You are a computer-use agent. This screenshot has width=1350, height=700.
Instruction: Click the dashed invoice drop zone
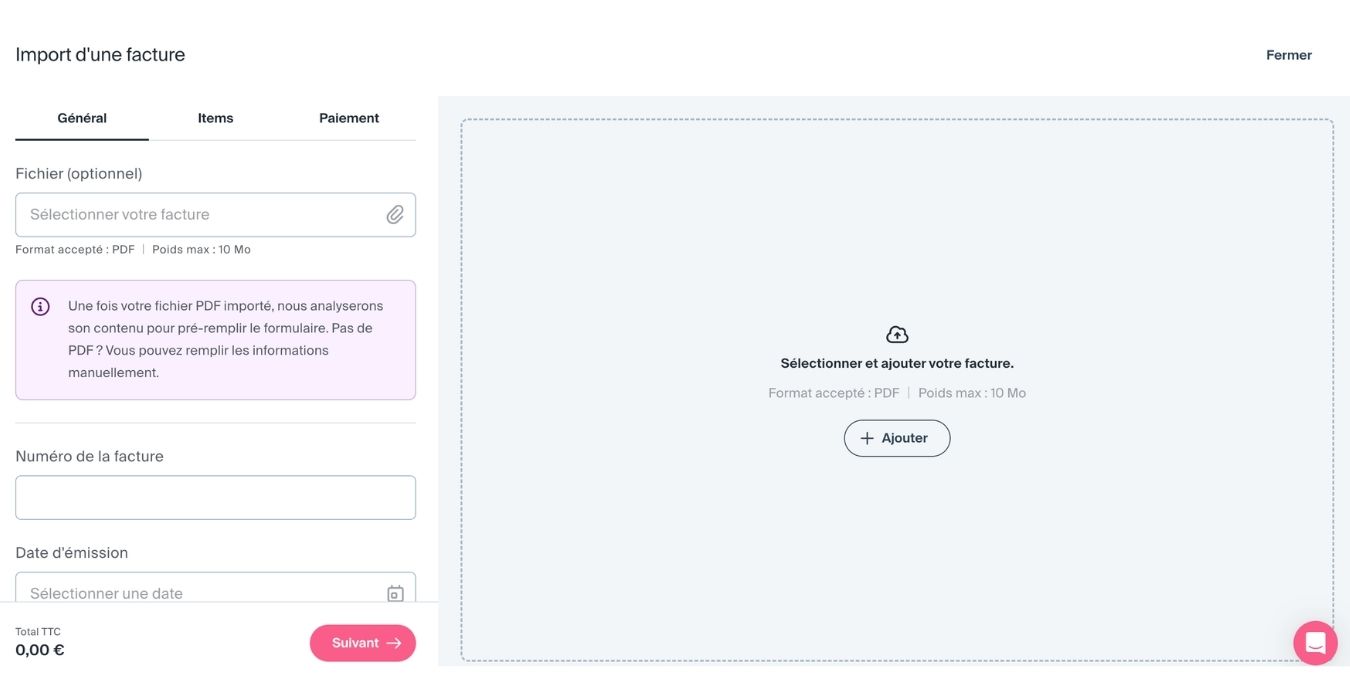coord(897,390)
